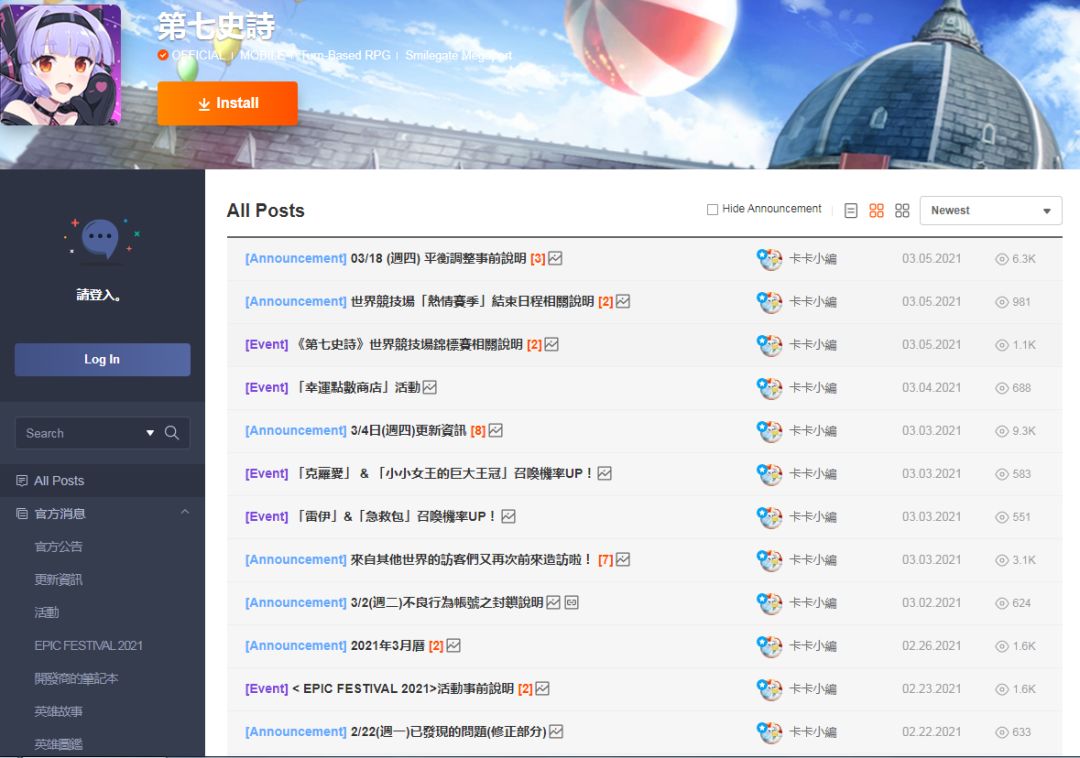This screenshot has width=1080, height=758.
Task: Tick the Hide Announcement checkbox
Action: tap(713, 209)
